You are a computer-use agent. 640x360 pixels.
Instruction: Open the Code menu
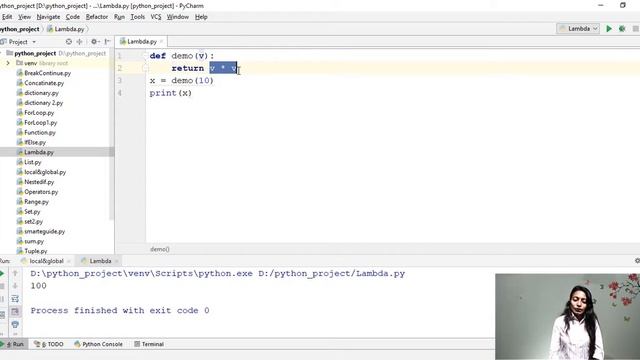(x=73, y=17)
